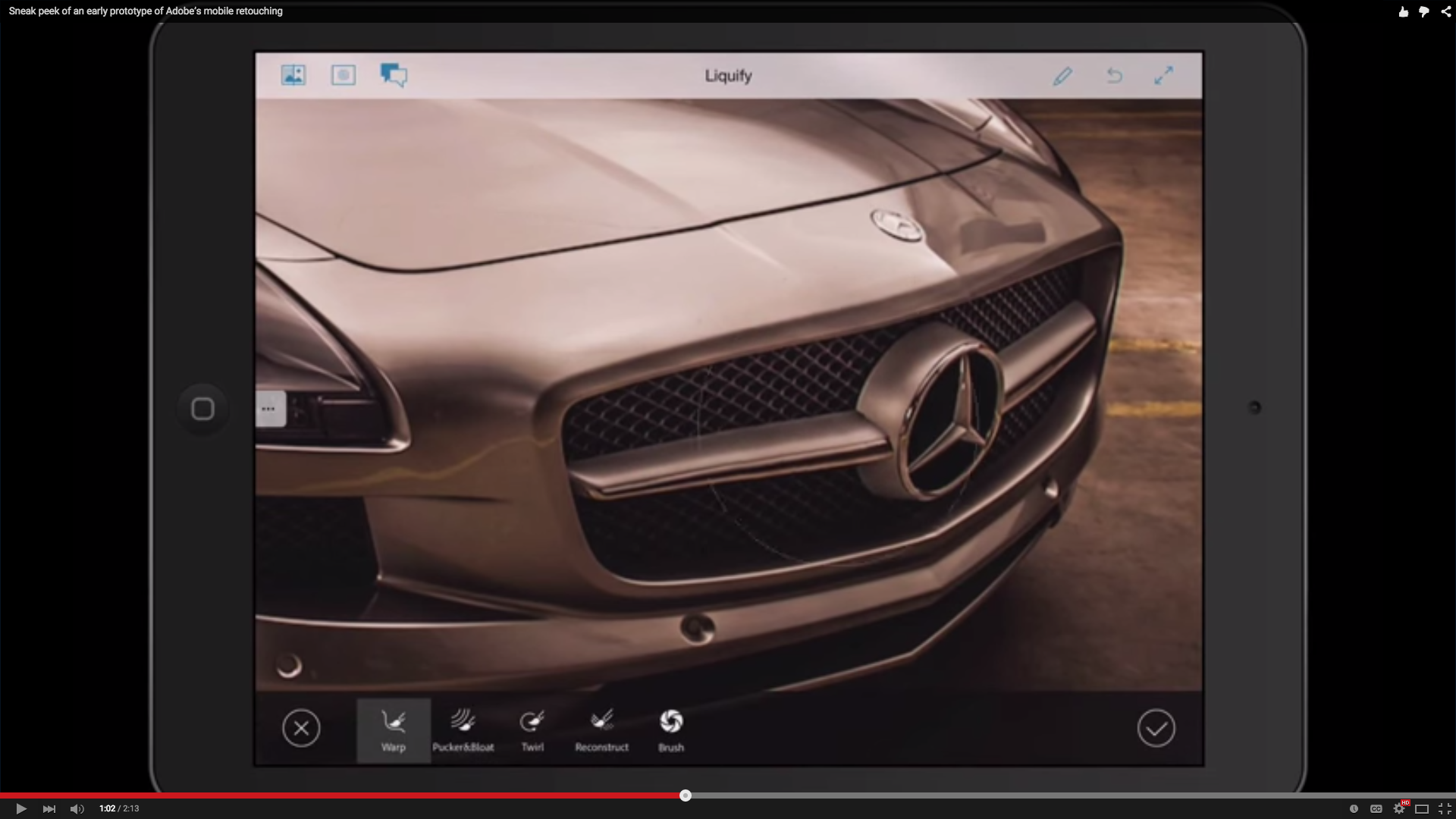Image resolution: width=1456 pixels, height=819 pixels.
Task: Like the video with thumbs up
Action: coord(1403,11)
